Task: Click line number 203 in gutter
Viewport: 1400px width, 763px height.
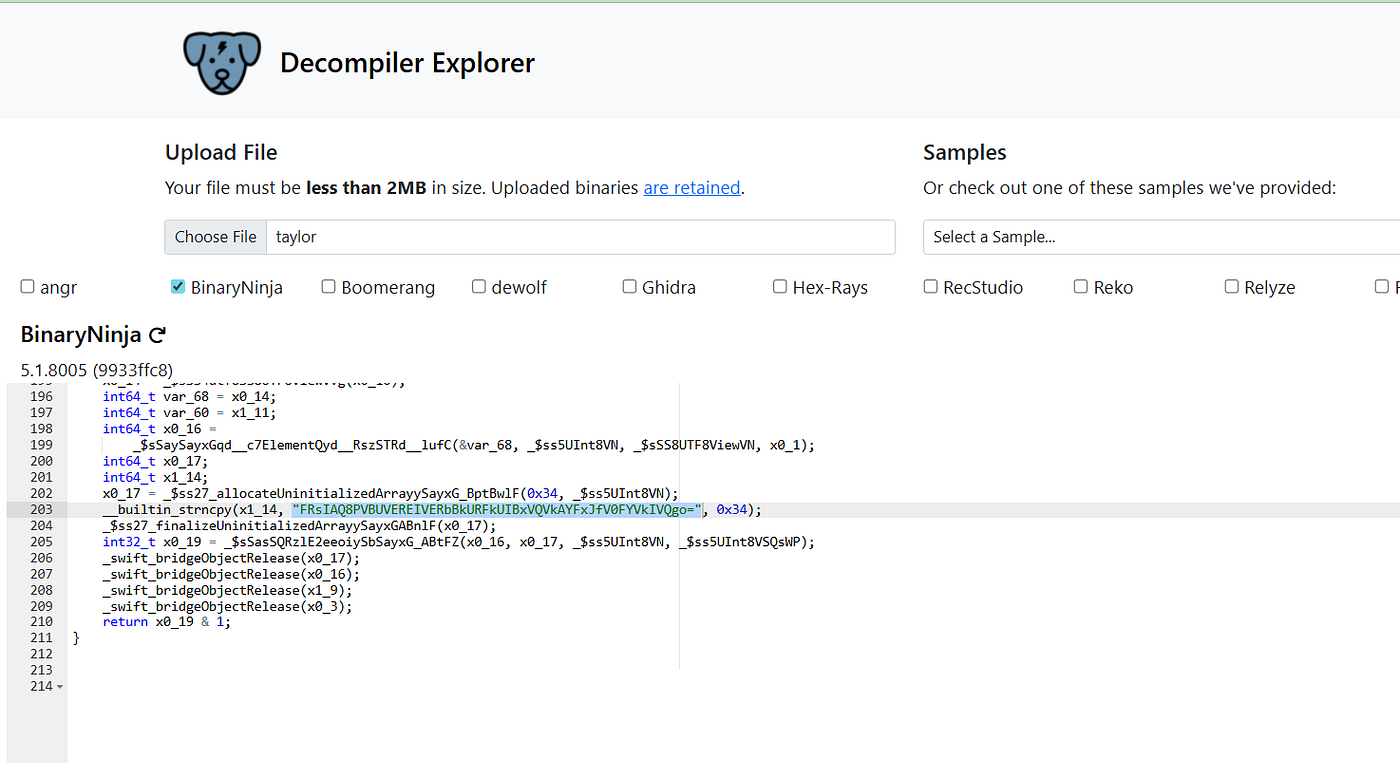Action: [x=41, y=510]
